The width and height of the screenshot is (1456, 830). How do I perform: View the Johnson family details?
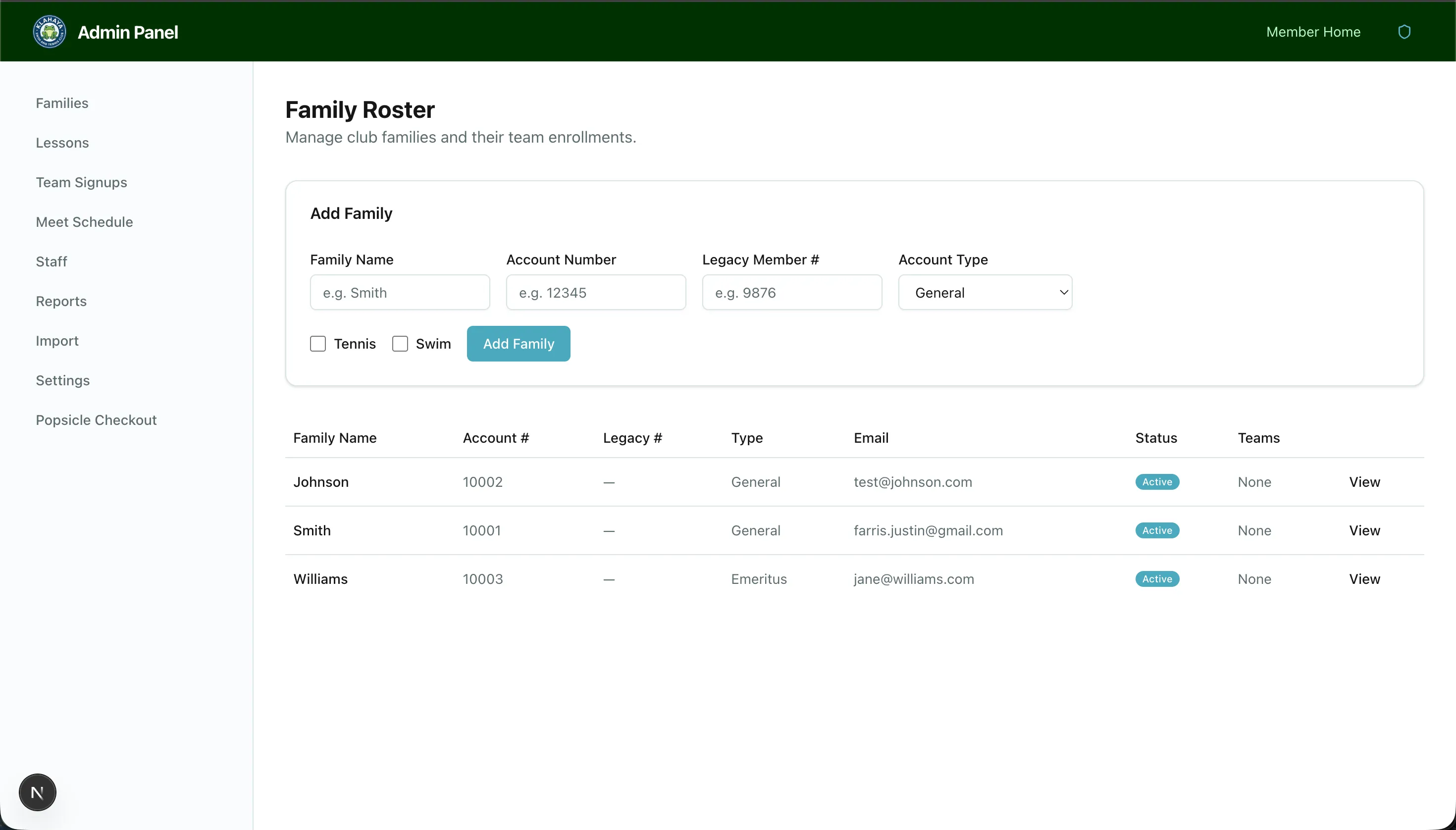pos(1365,482)
